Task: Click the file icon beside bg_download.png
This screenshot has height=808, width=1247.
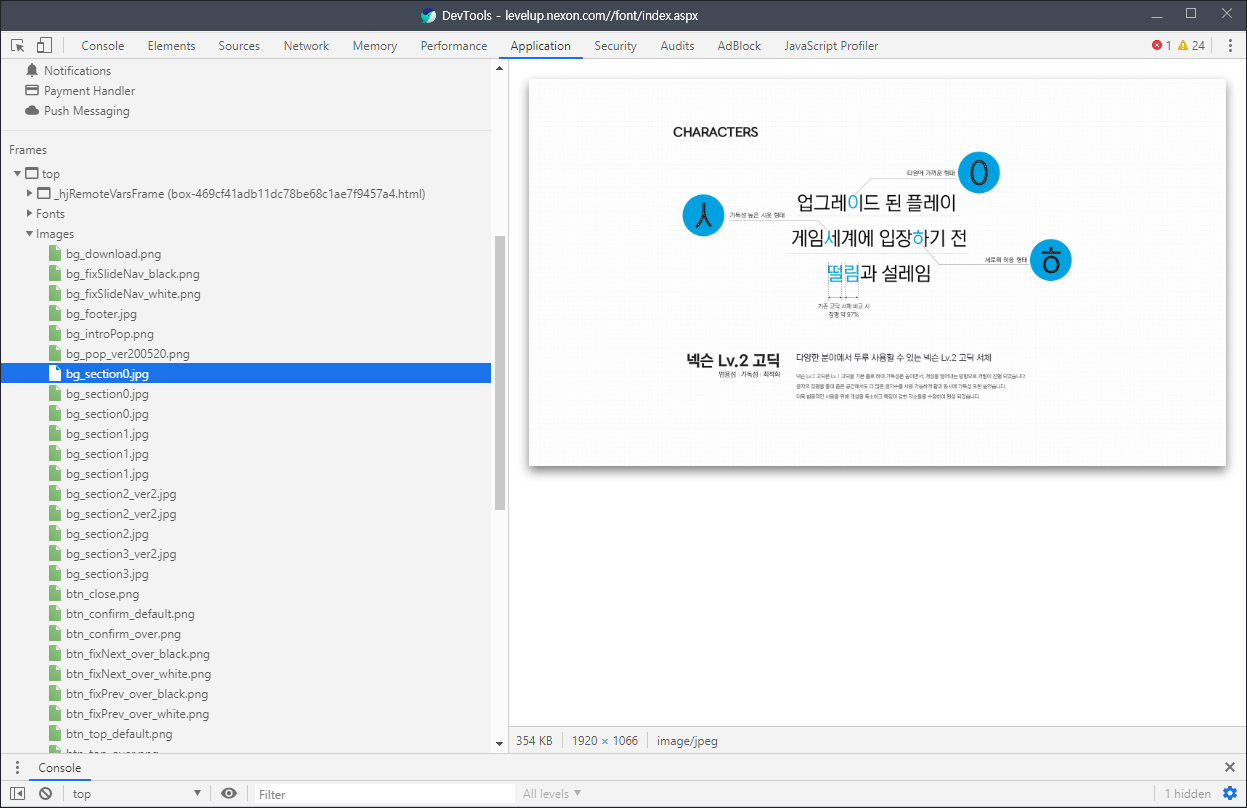Action: click(x=55, y=254)
